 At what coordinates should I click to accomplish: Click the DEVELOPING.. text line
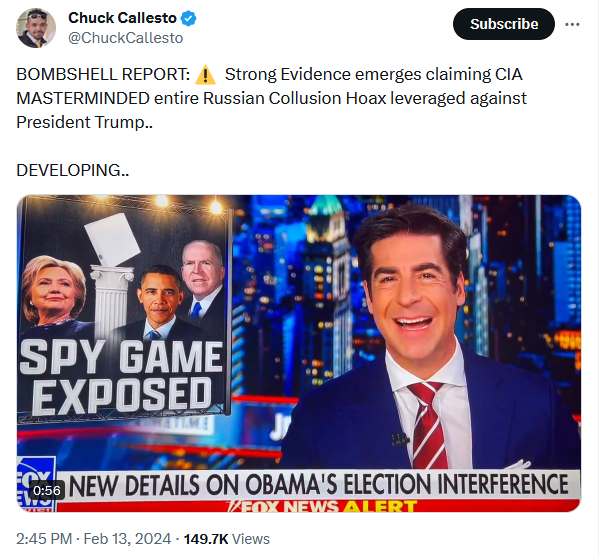click(73, 170)
